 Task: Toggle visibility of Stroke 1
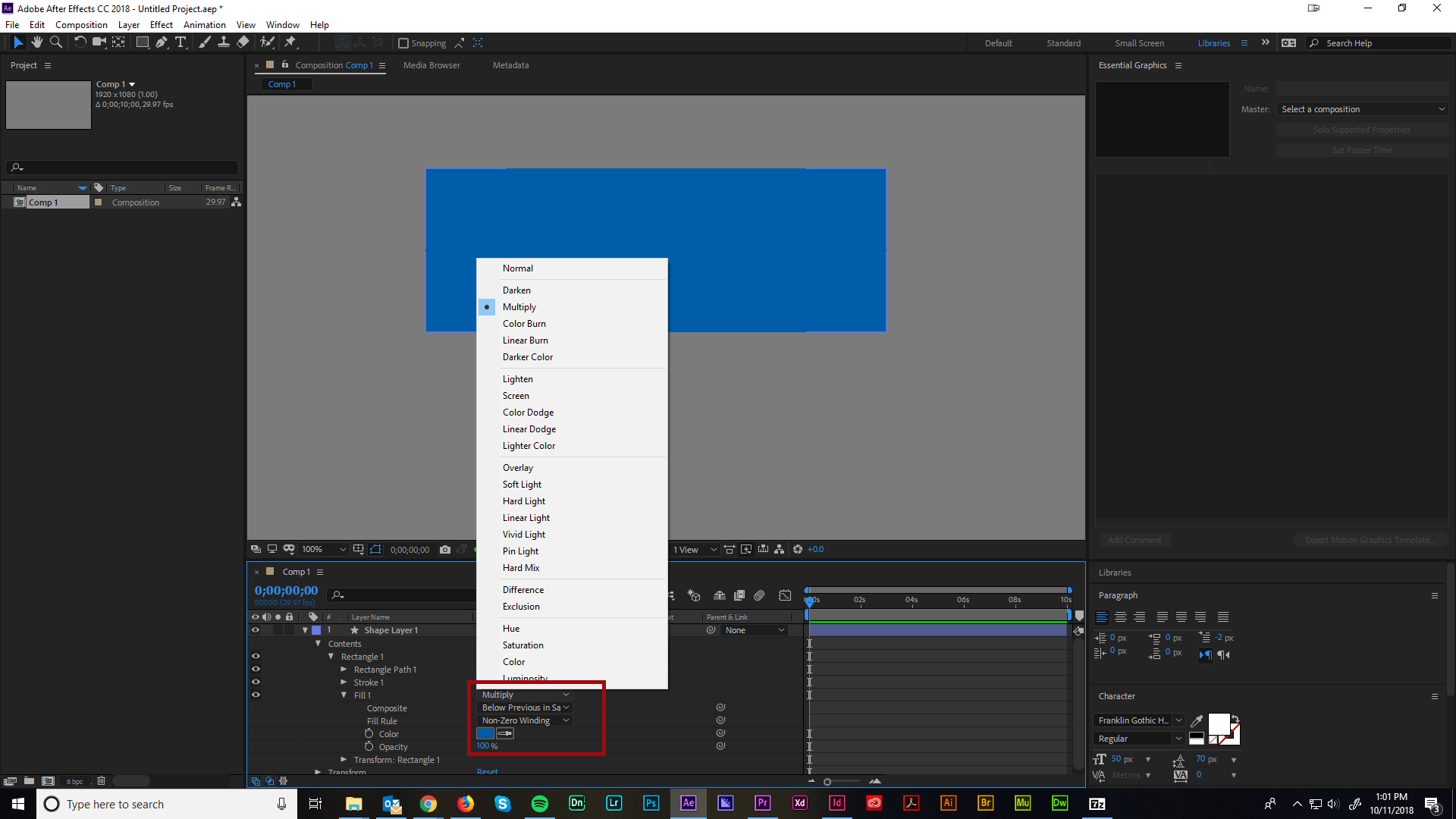(256, 682)
